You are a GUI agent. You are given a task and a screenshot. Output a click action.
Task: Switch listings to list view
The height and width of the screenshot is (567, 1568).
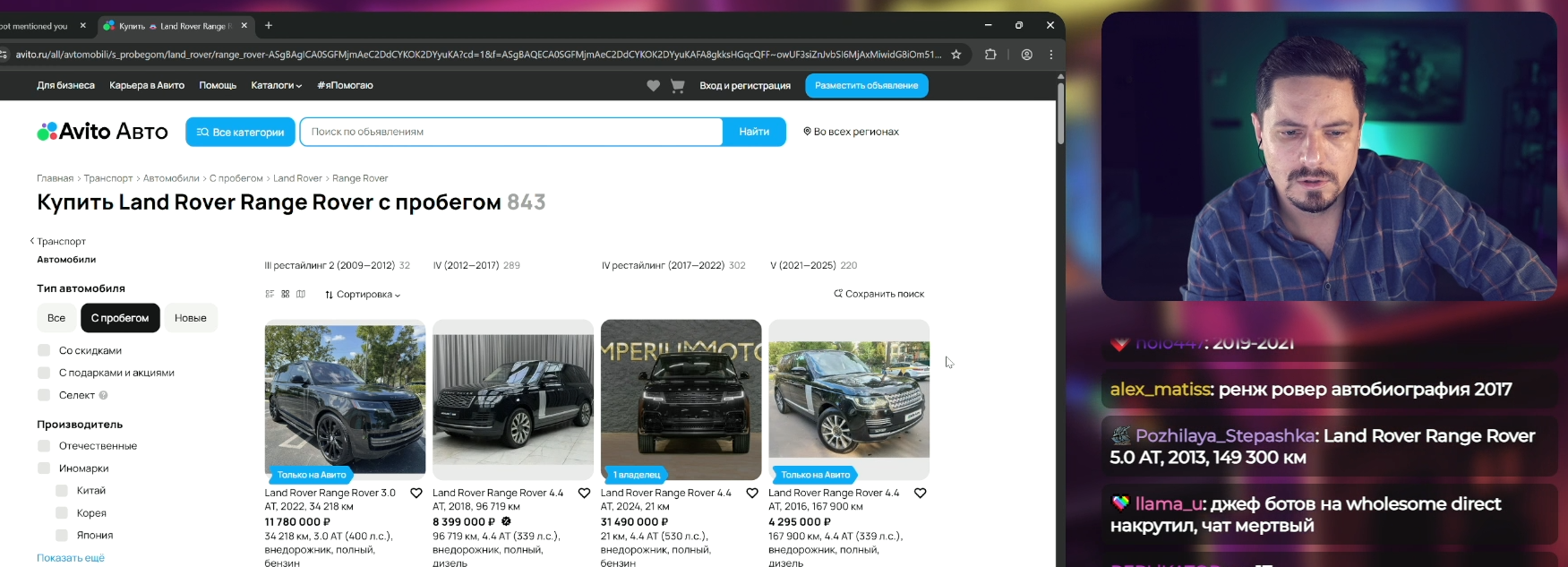[270, 294]
